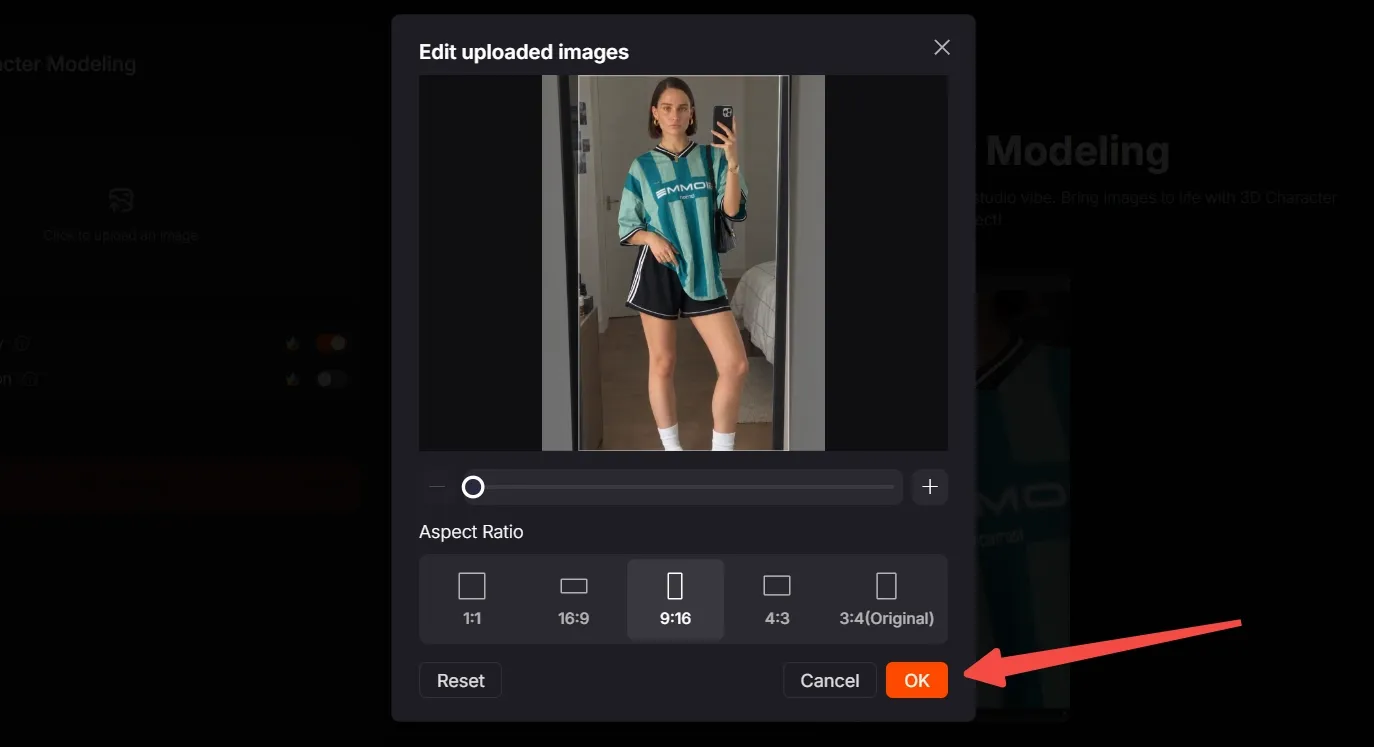The width and height of the screenshot is (1374, 747).
Task: Click the zoom out minus icon
Action: [436, 487]
